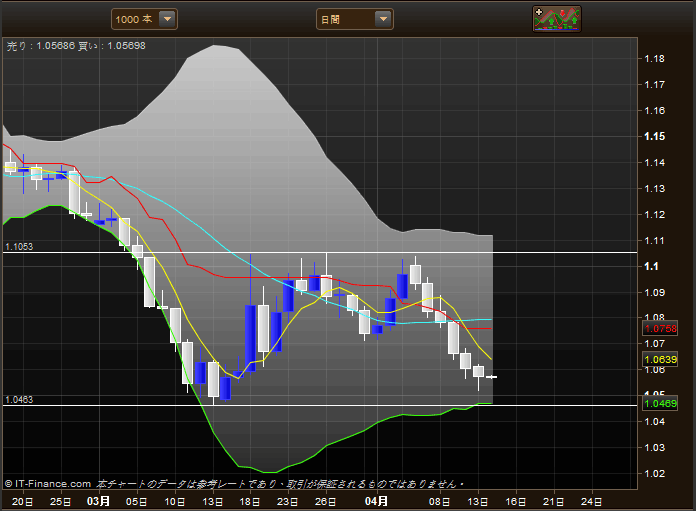This screenshot has height=511, width=696.
Task: Click the 1.18 price axis label
Action: pos(655,59)
